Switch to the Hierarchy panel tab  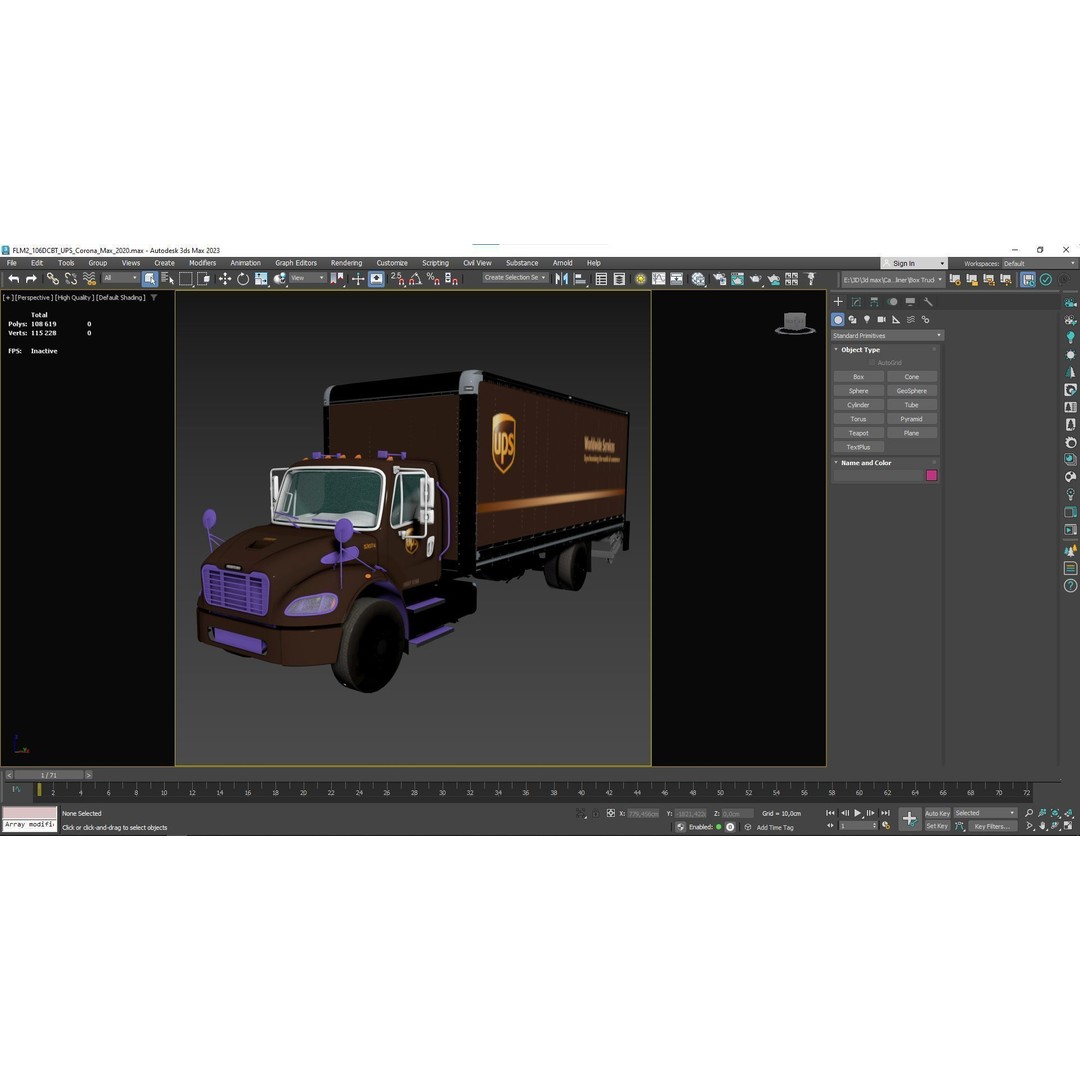click(x=874, y=302)
